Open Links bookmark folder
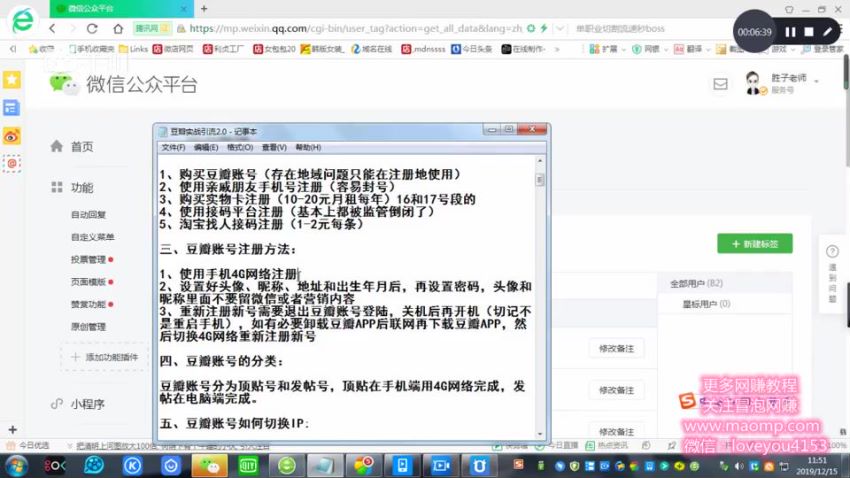The height and width of the screenshot is (478, 850). (x=133, y=49)
